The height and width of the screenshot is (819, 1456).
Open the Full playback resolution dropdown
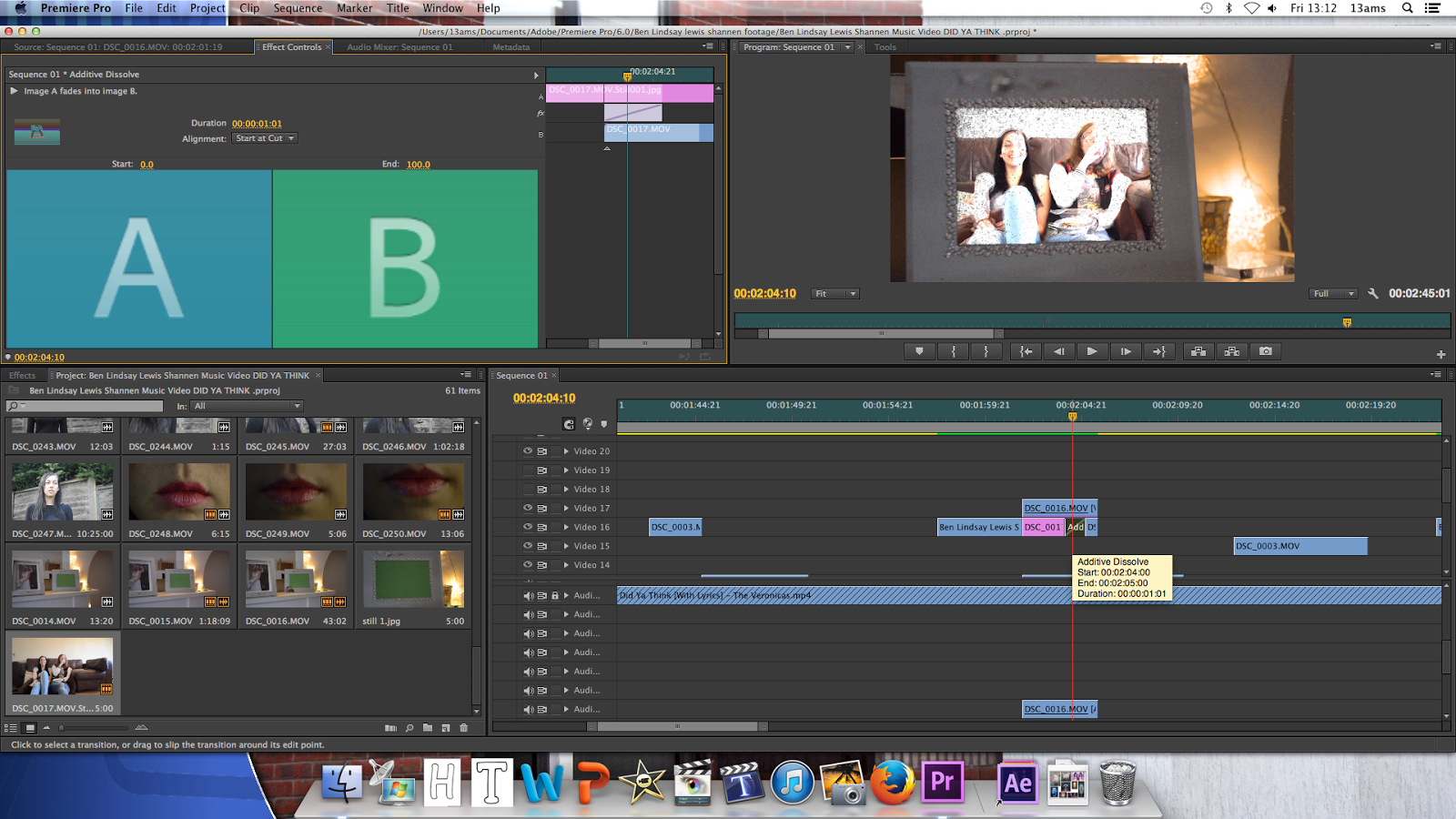pyautogui.click(x=1333, y=294)
